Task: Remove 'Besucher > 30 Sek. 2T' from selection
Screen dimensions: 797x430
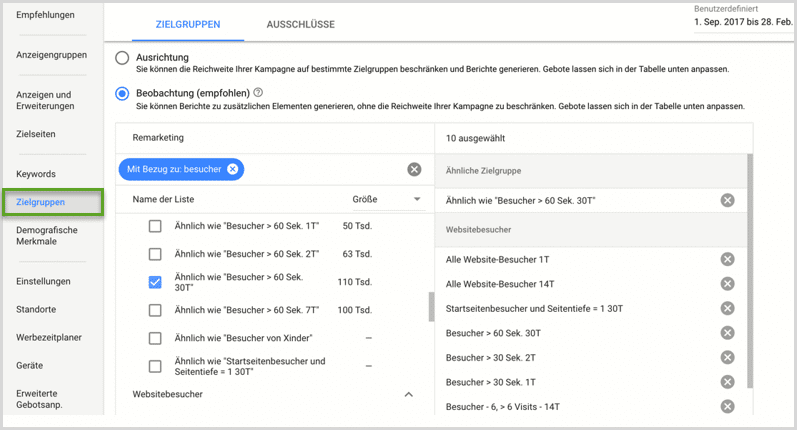Action: [x=727, y=357]
